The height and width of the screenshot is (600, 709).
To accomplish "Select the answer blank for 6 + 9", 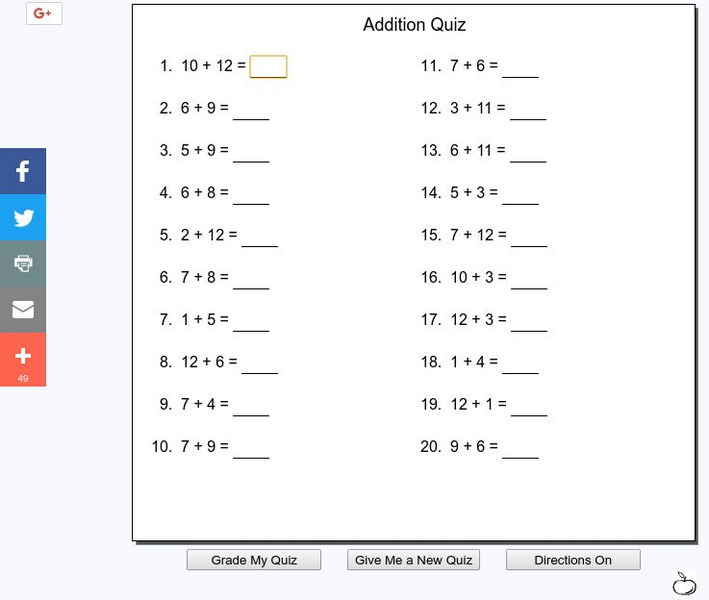I will (x=251, y=108).
